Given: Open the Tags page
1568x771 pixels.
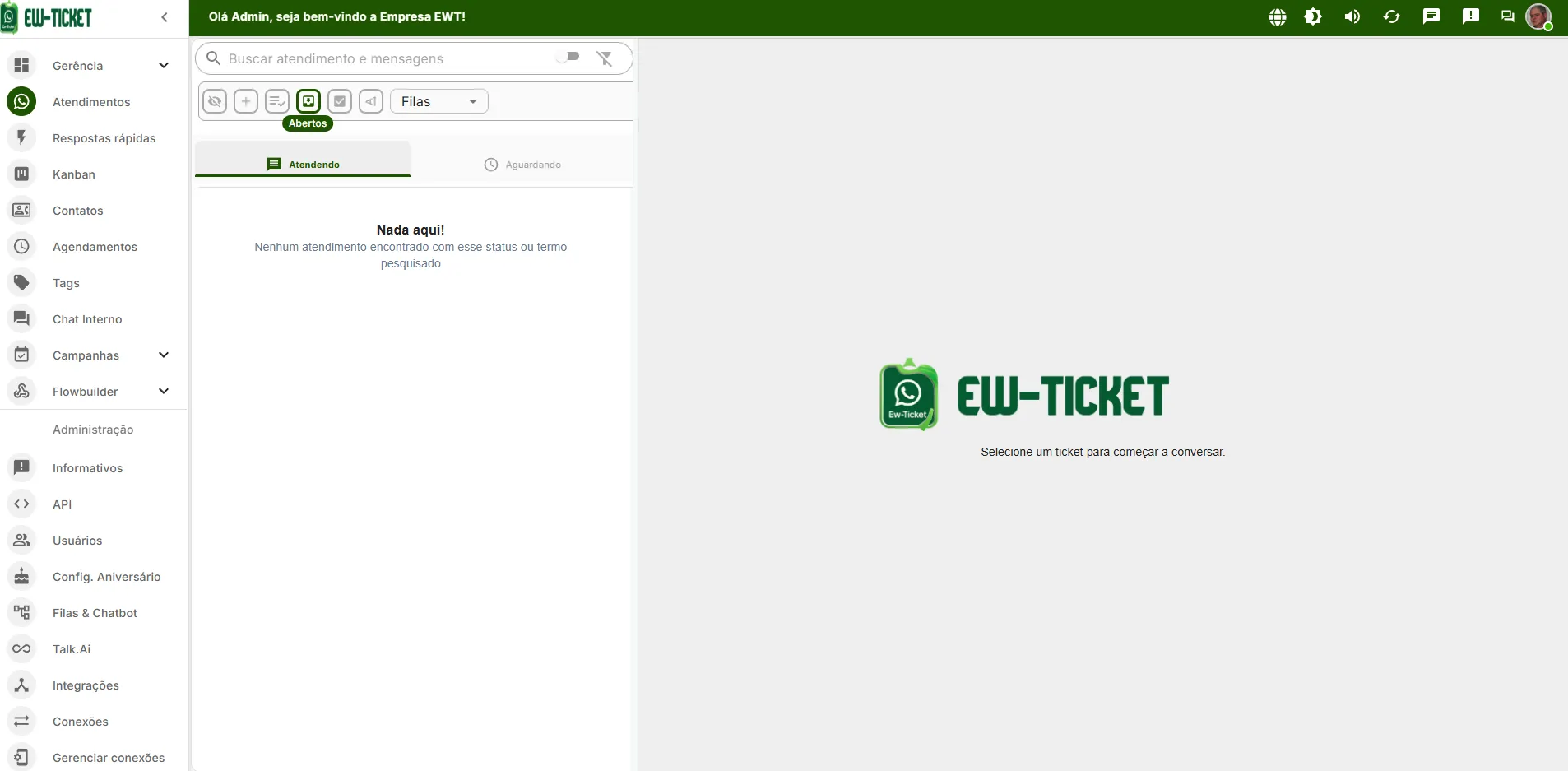Looking at the screenshot, I should pyautogui.click(x=94, y=283).
